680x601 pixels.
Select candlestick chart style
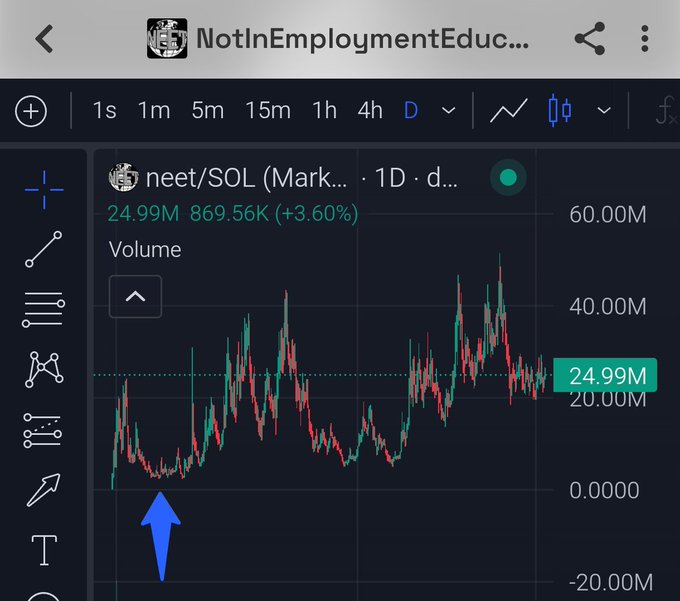[559, 111]
